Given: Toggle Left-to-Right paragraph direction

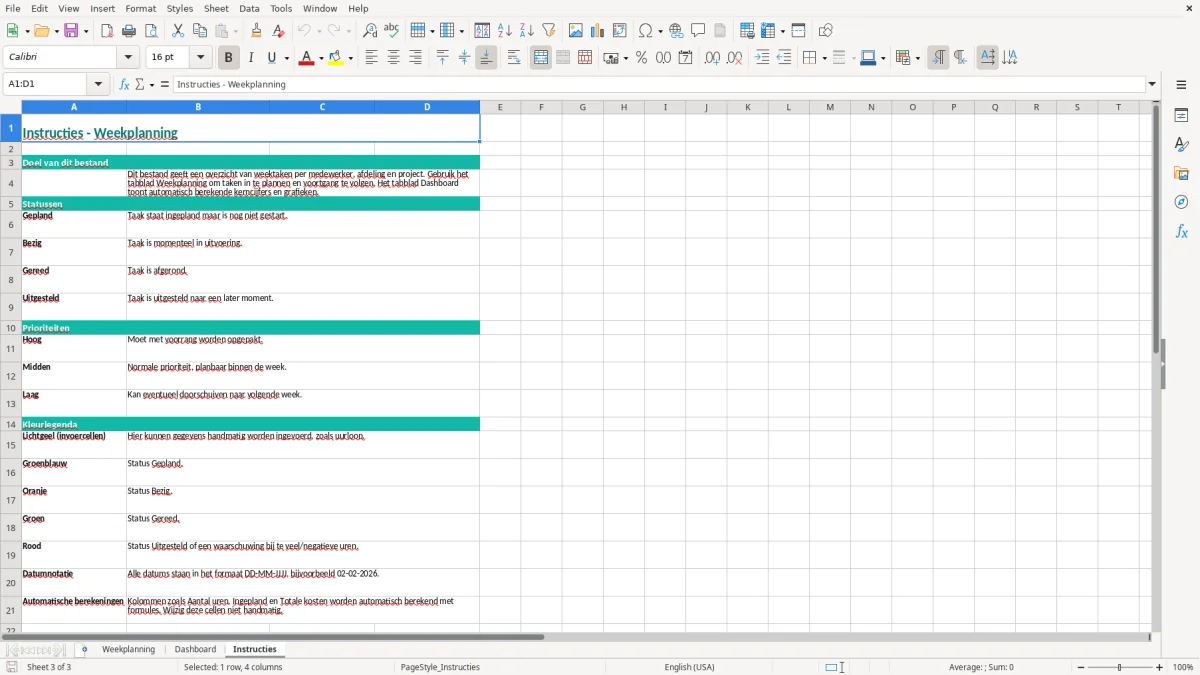Looking at the screenshot, I should click(x=938, y=58).
